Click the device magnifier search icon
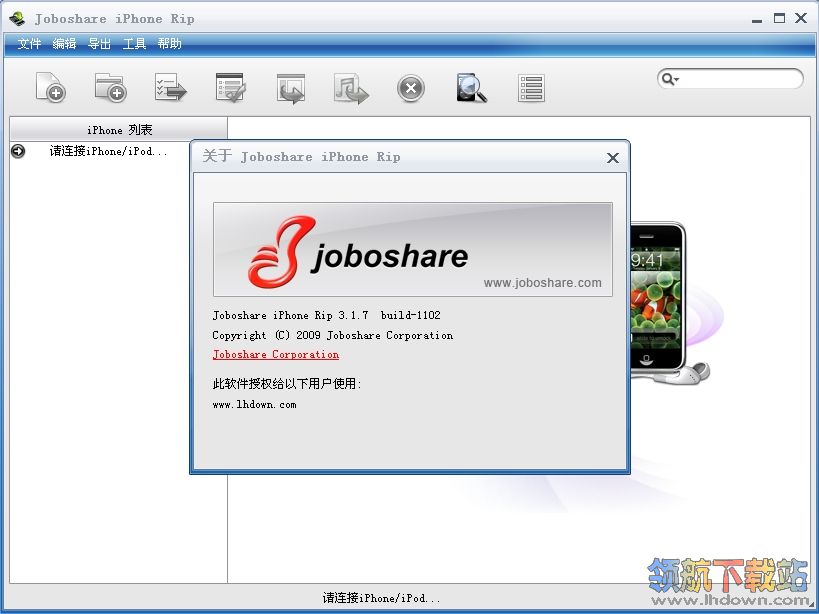 [472, 88]
